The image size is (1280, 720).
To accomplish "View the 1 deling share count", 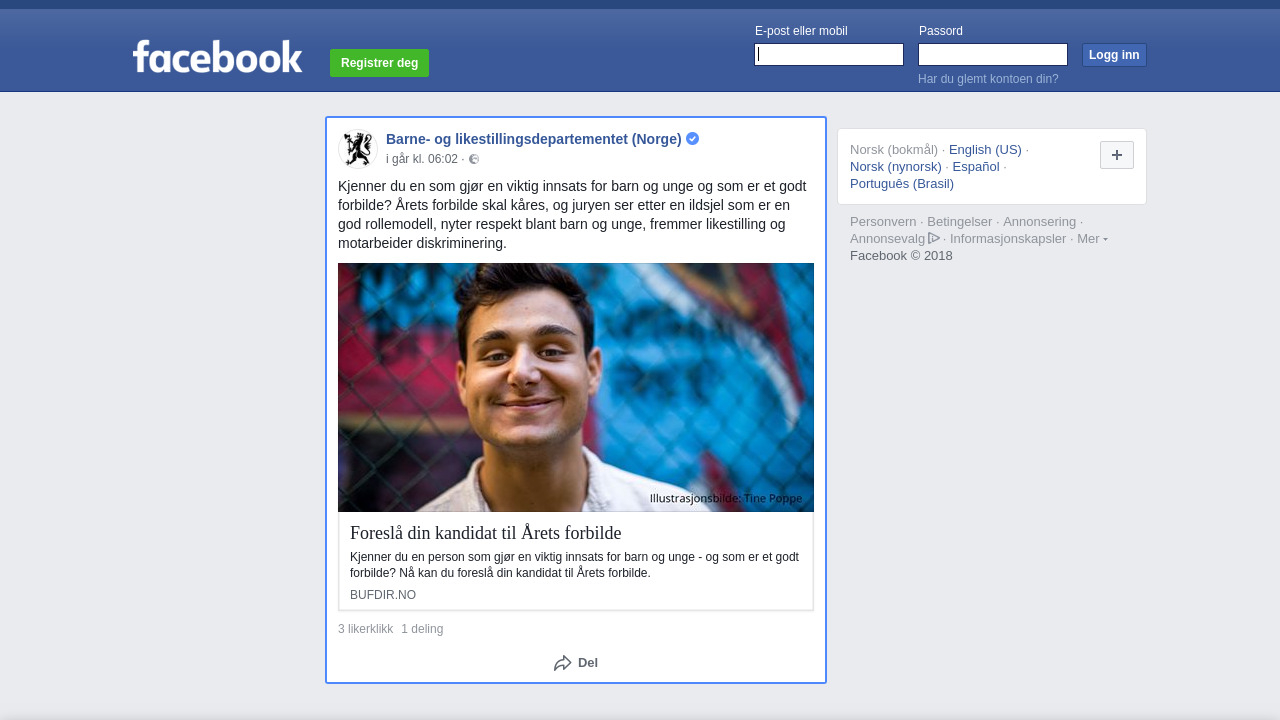I will pos(422,629).
